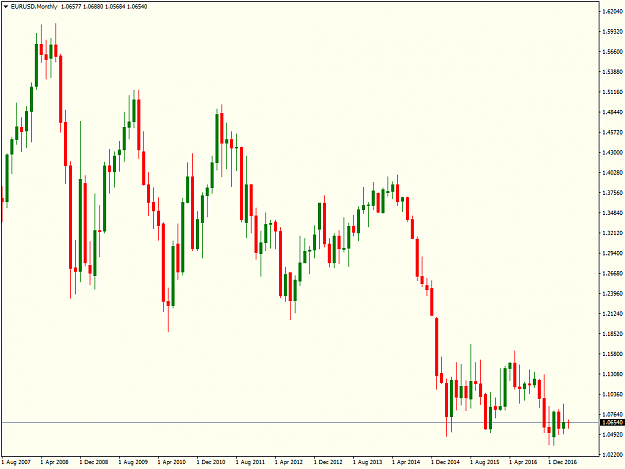The height and width of the screenshot is (469, 625).
Task: Click the 1 Aug 2013 date label
Action: [x=368, y=462]
